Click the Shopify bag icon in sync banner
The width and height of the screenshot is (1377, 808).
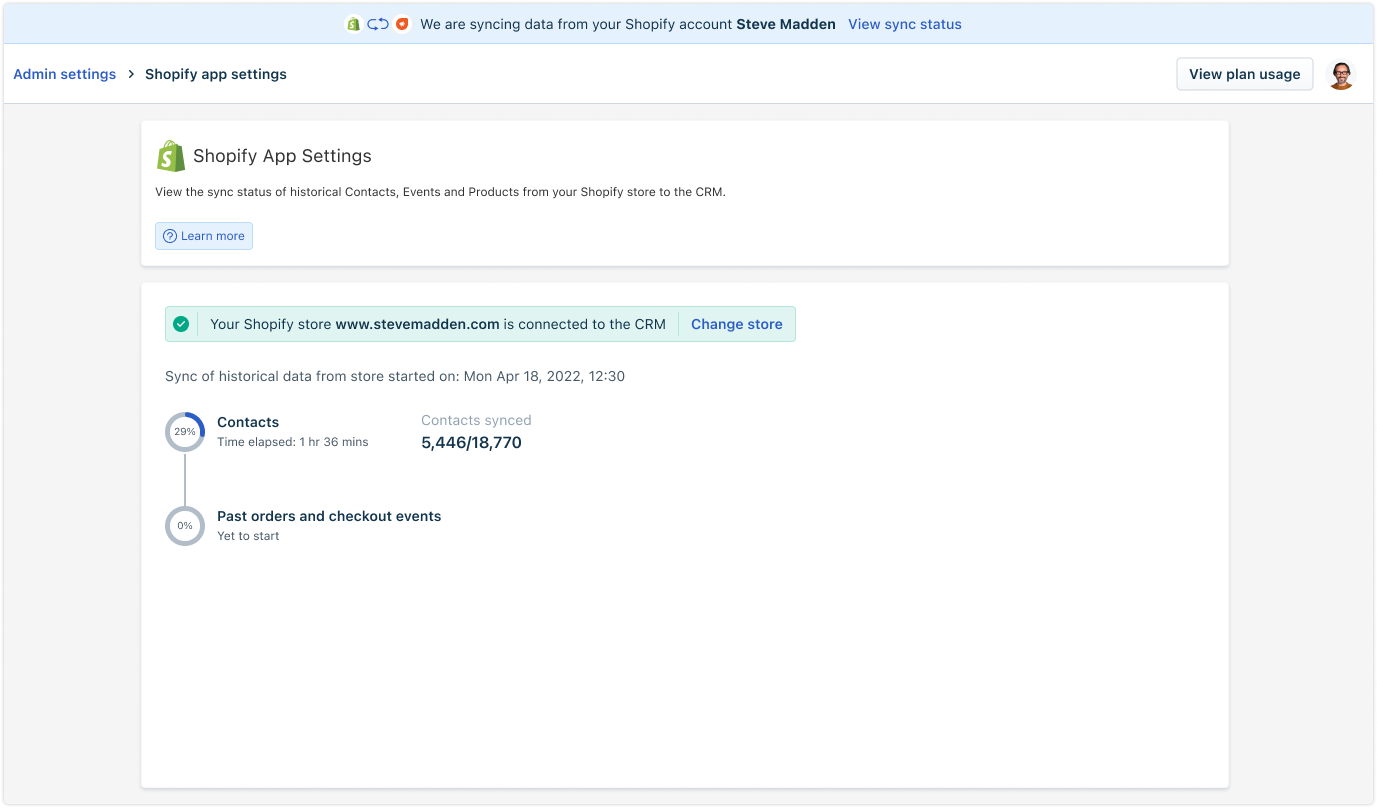(353, 24)
